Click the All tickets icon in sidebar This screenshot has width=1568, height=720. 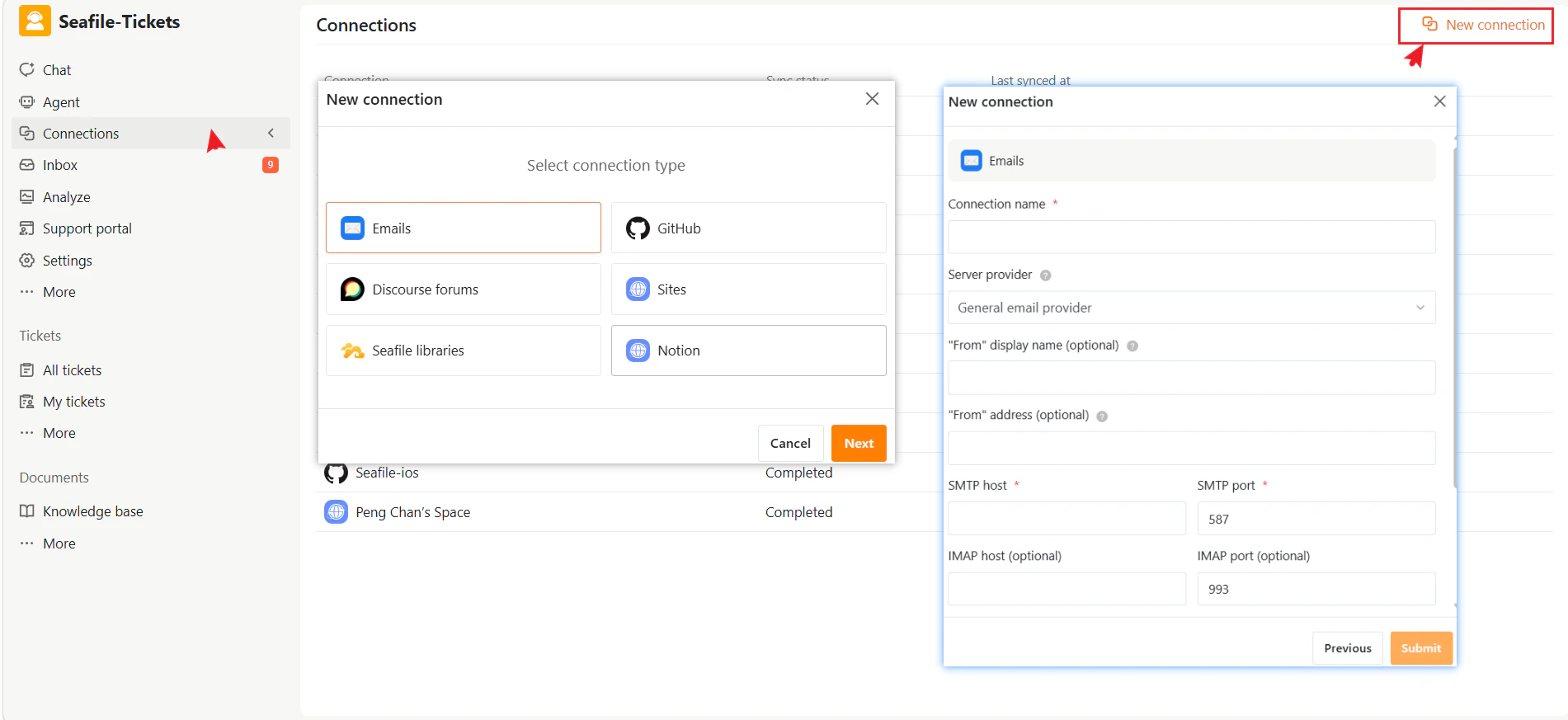[27, 369]
